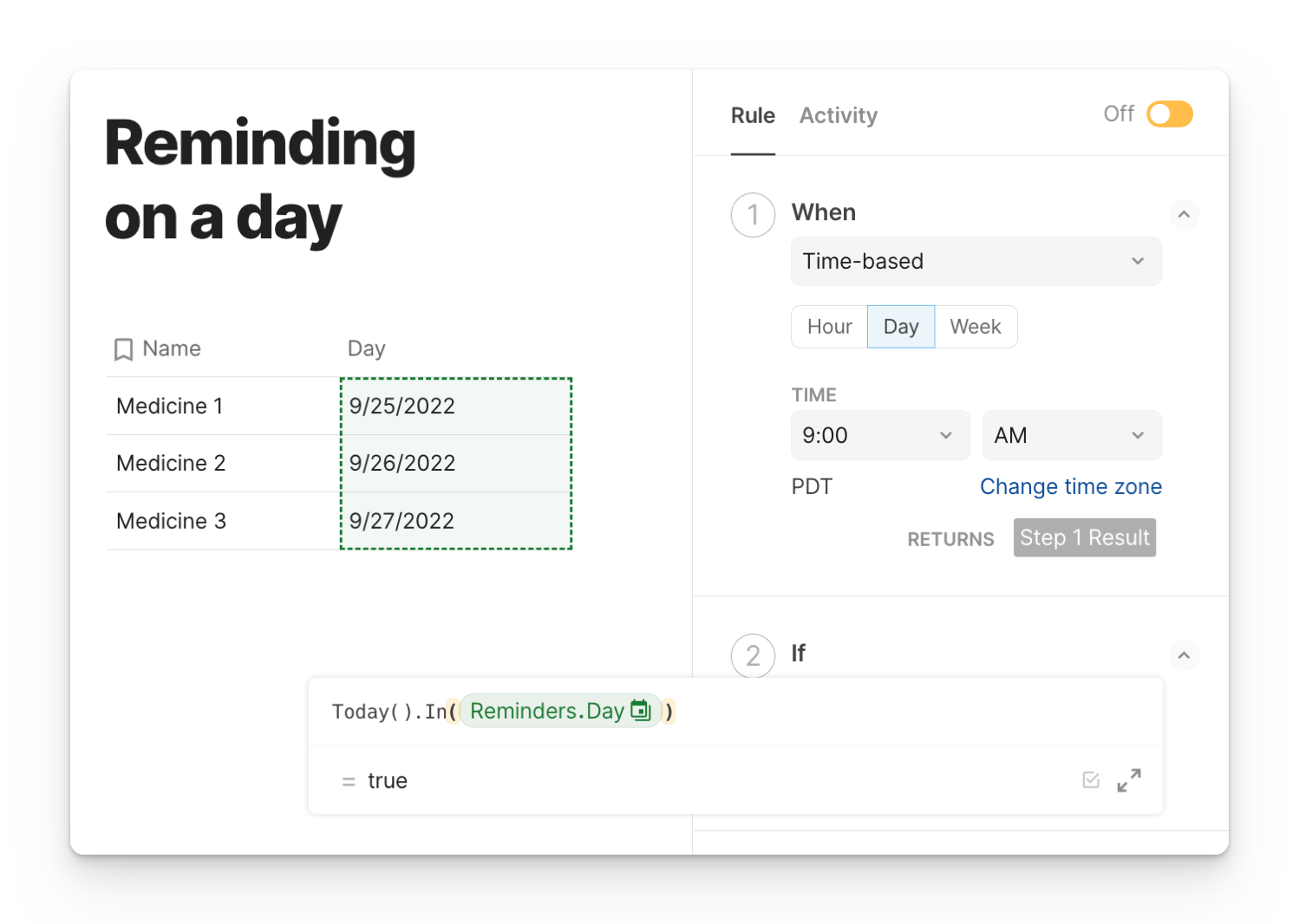1299x924 pixels.
Task: Switch to the Activity tab
Action: click(x=838, y=115)
